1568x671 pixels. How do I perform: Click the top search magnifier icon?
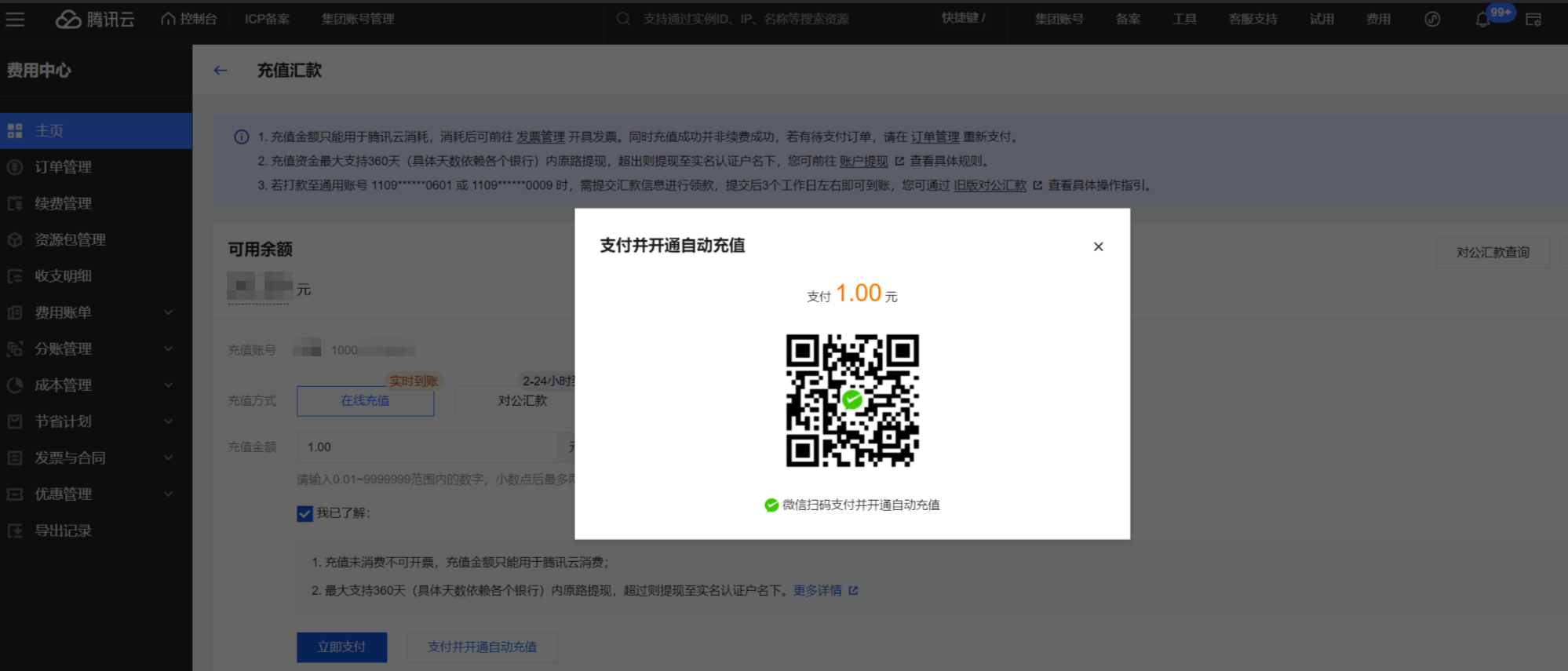[623, 19]
